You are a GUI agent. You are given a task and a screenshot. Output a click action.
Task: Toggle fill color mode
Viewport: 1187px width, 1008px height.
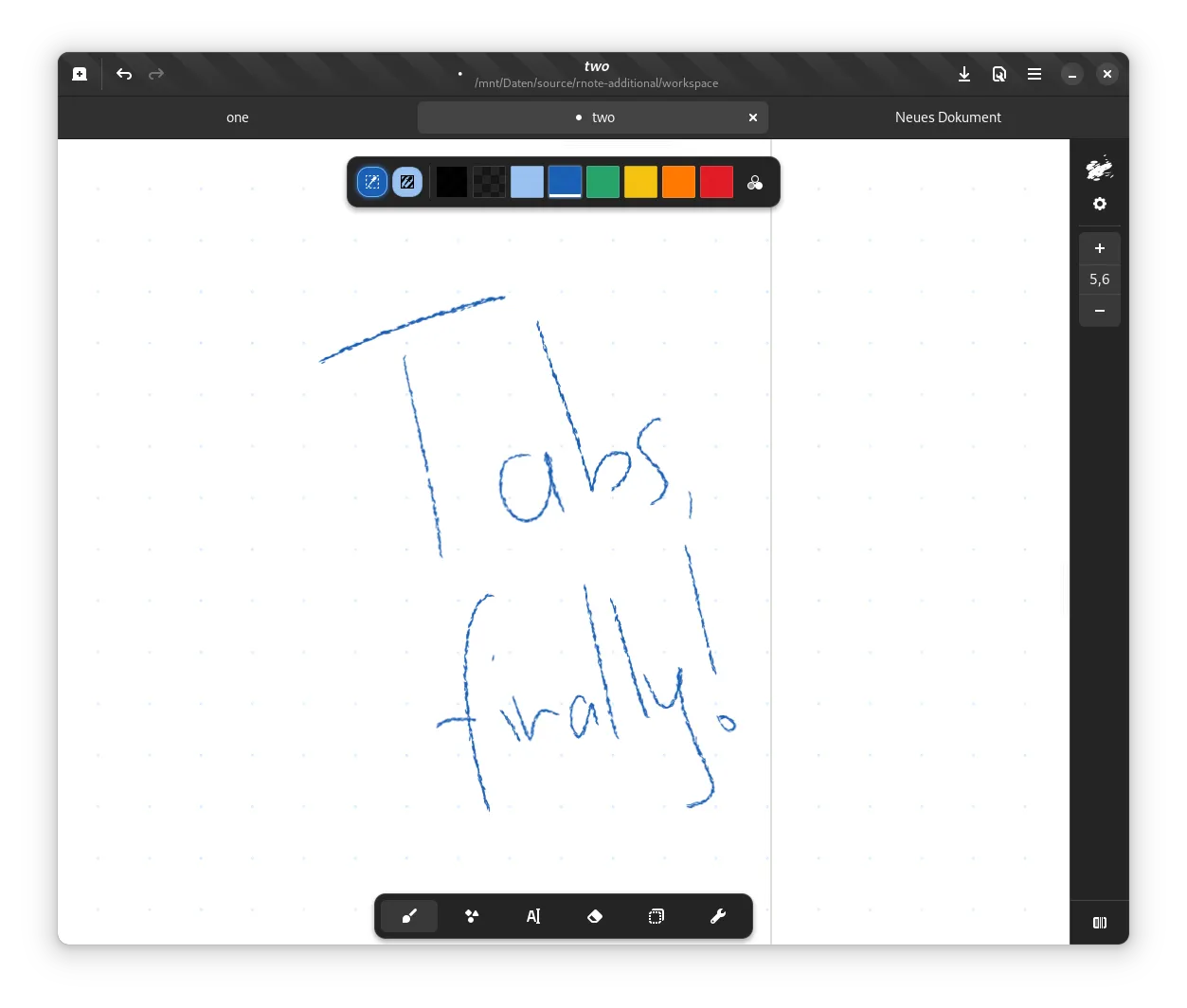[x=407, y=182]
